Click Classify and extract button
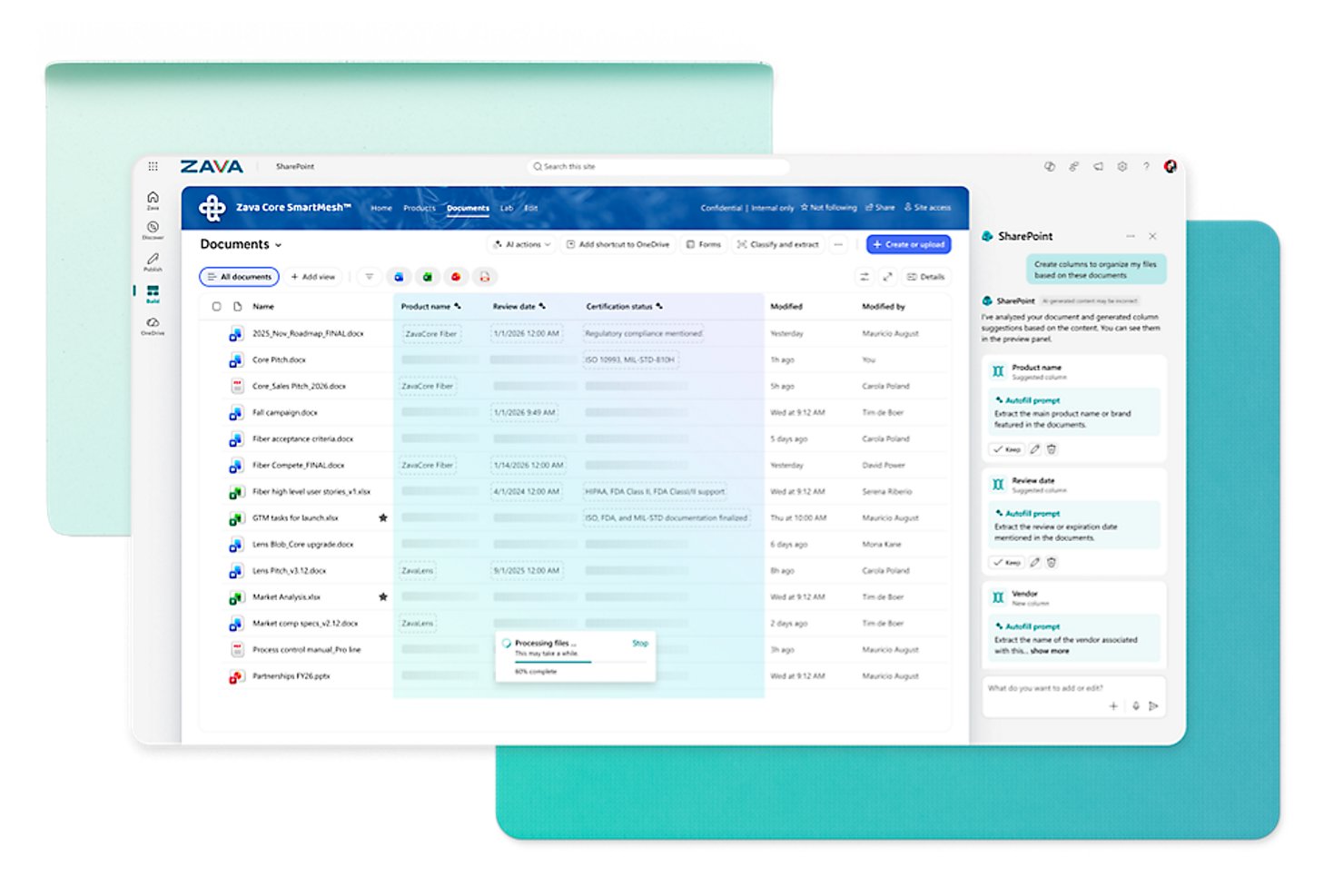The height and width of the screenshot is (896, 1344). [778, 244]
